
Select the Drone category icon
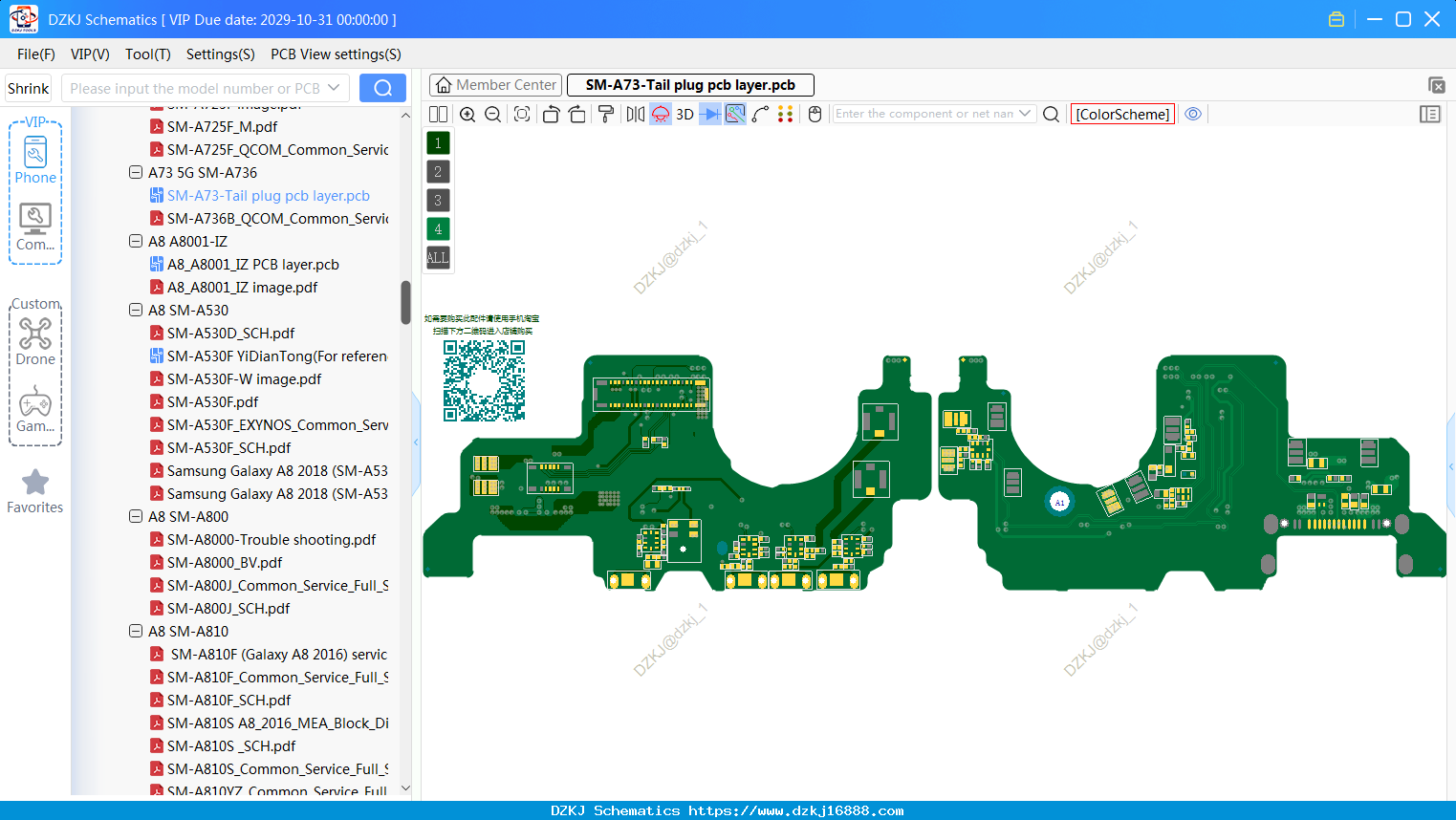click(x=35, y=341)
